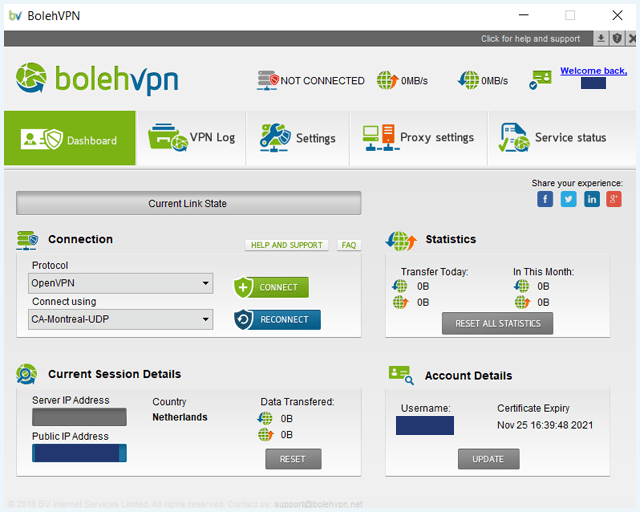Open the VPN Log tab
The height and width of the screenshot is (512, 640).
191,138
